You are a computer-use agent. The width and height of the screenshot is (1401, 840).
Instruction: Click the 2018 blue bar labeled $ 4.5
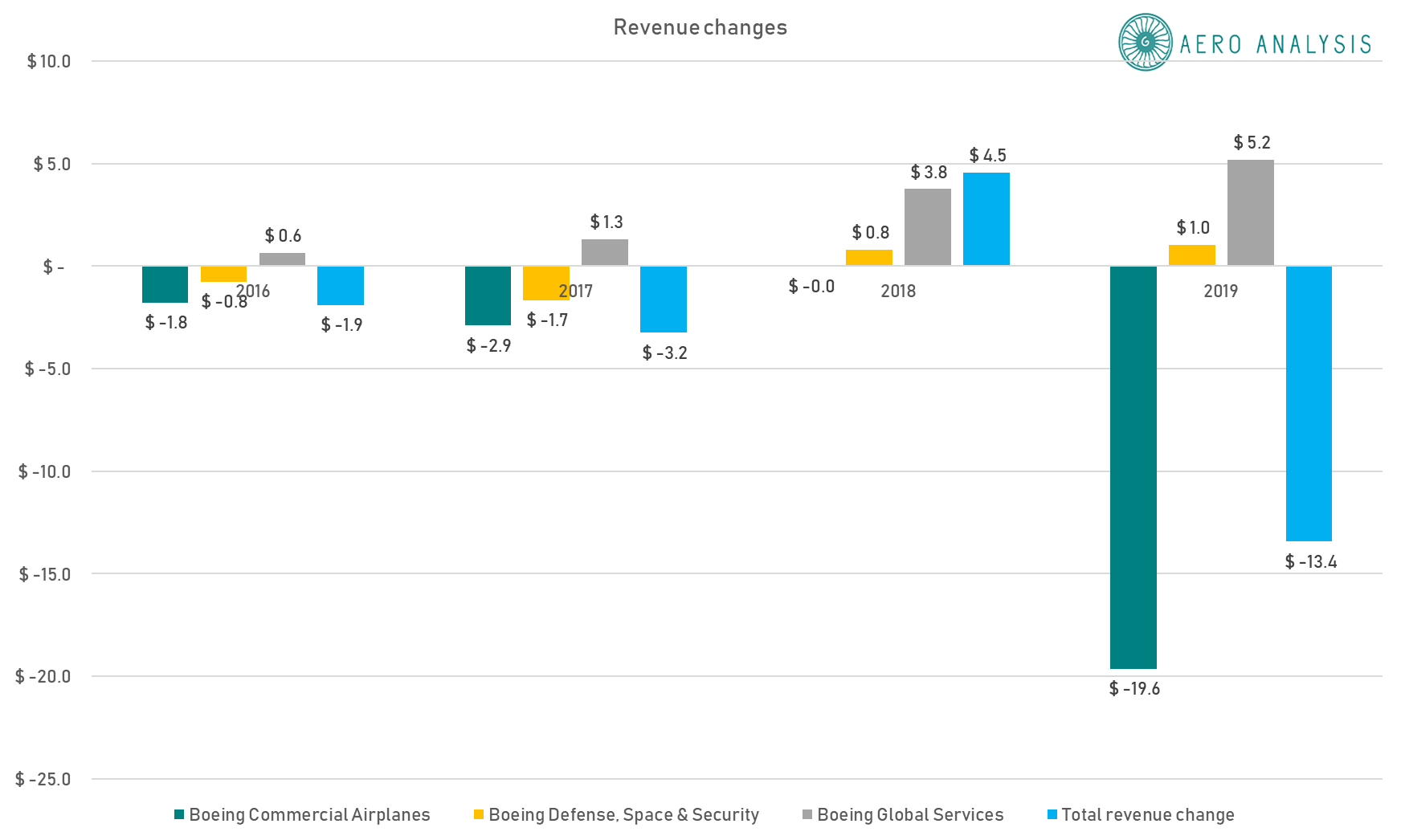(986, 219)
